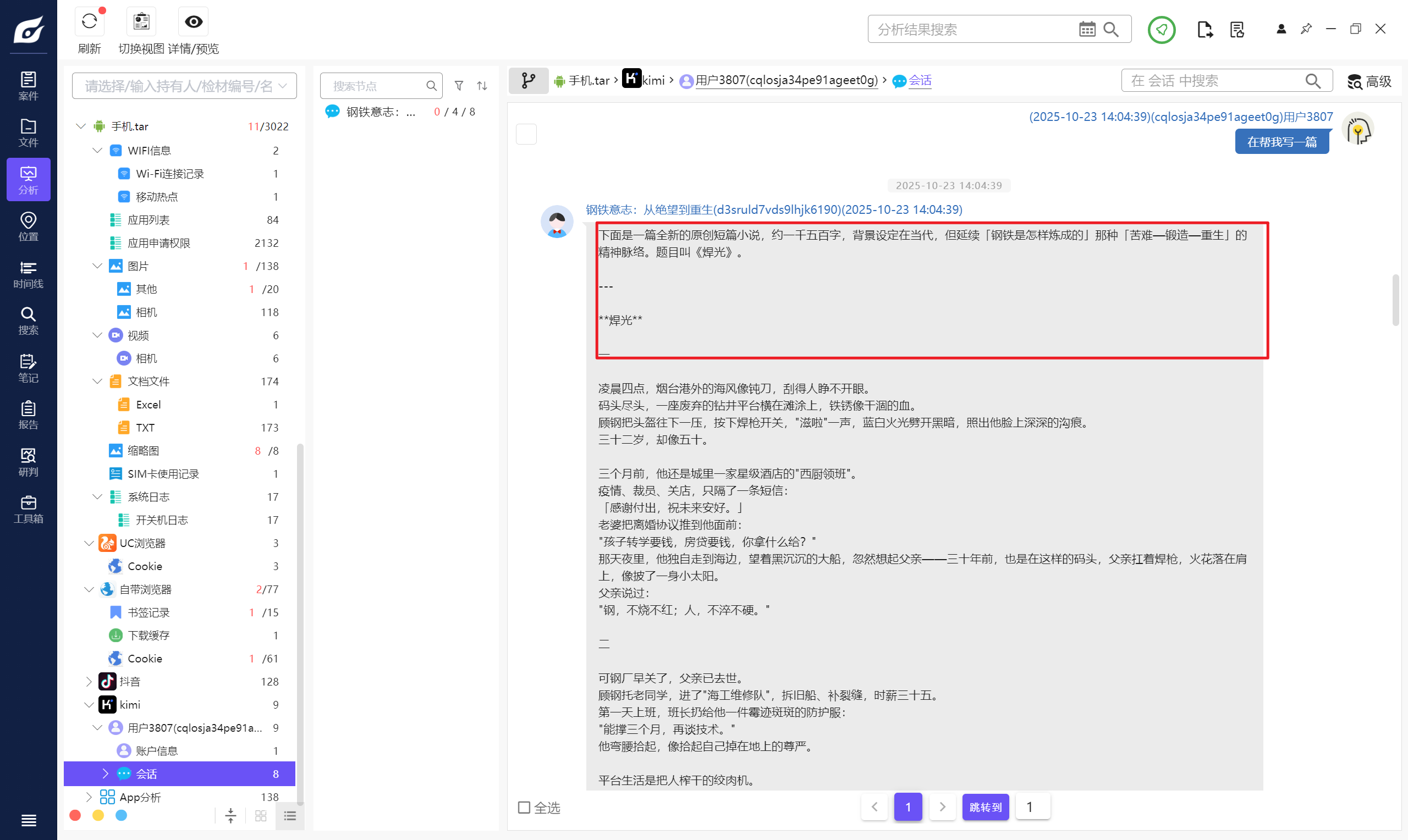Toggle the details/preview eye icon
This screenshot has height=840, width=1408.
193,23
